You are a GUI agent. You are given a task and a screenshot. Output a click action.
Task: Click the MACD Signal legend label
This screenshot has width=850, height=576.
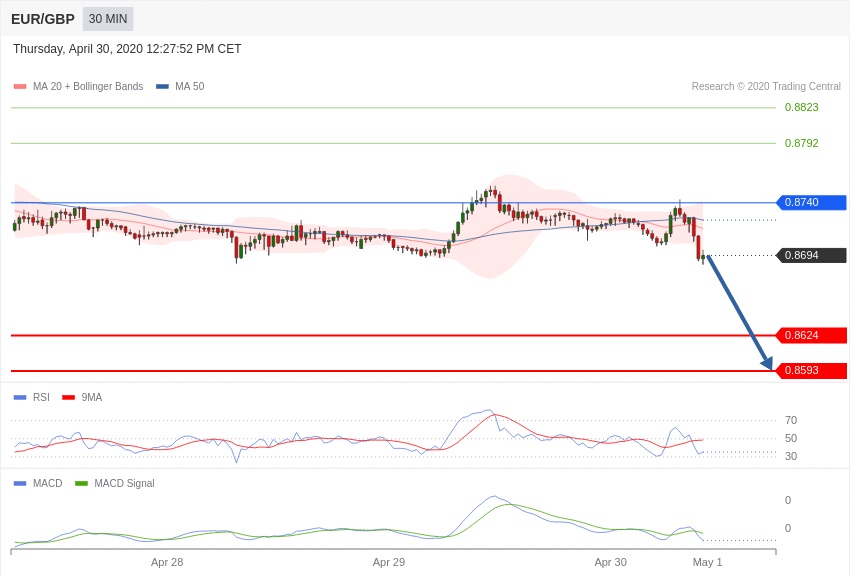point(124,483)
